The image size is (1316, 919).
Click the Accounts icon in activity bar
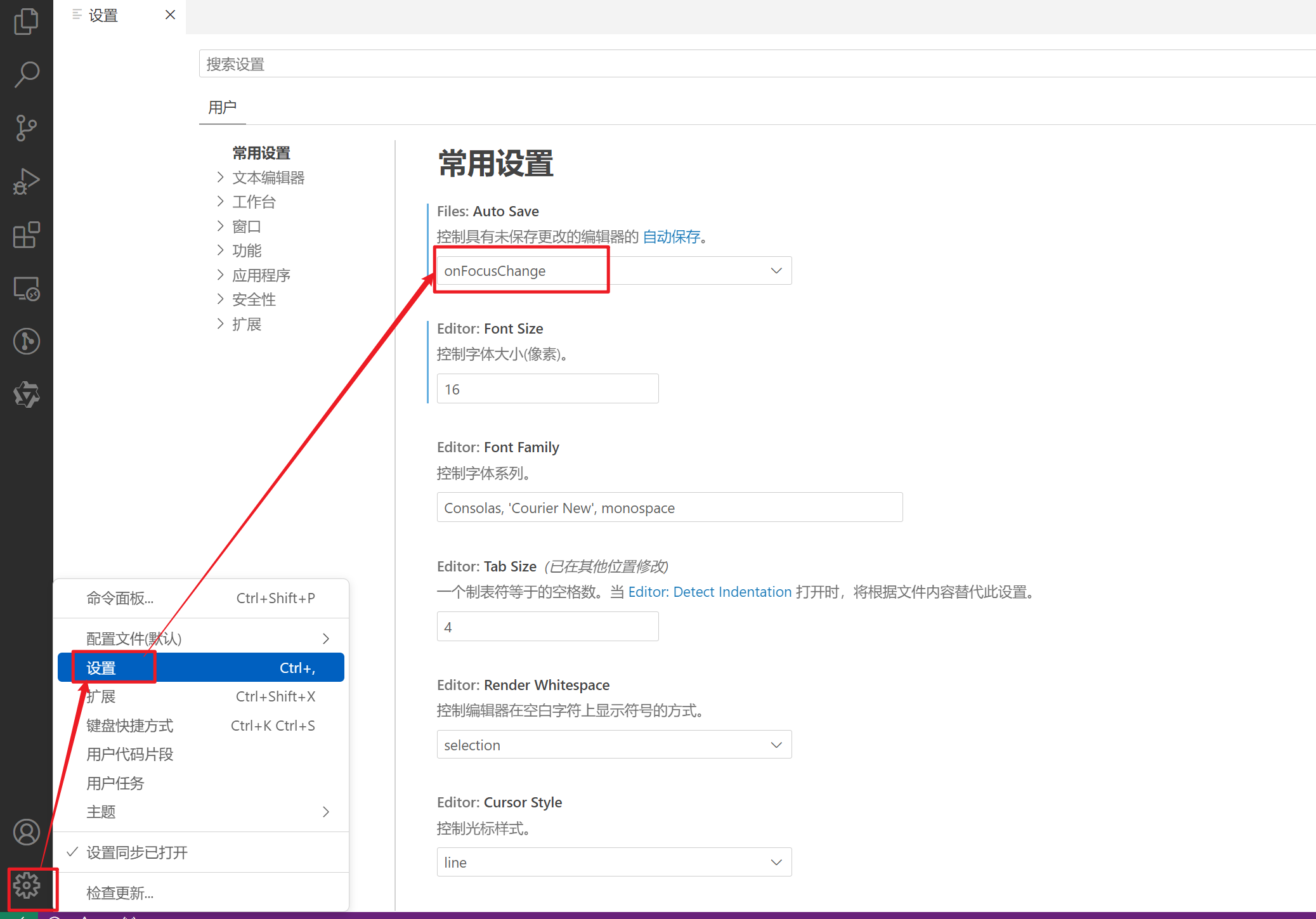[x=26, y=832]
